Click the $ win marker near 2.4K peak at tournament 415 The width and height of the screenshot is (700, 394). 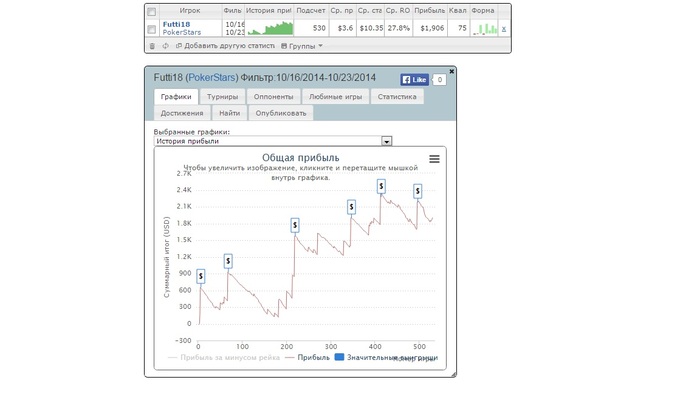[x=381, y=186]
